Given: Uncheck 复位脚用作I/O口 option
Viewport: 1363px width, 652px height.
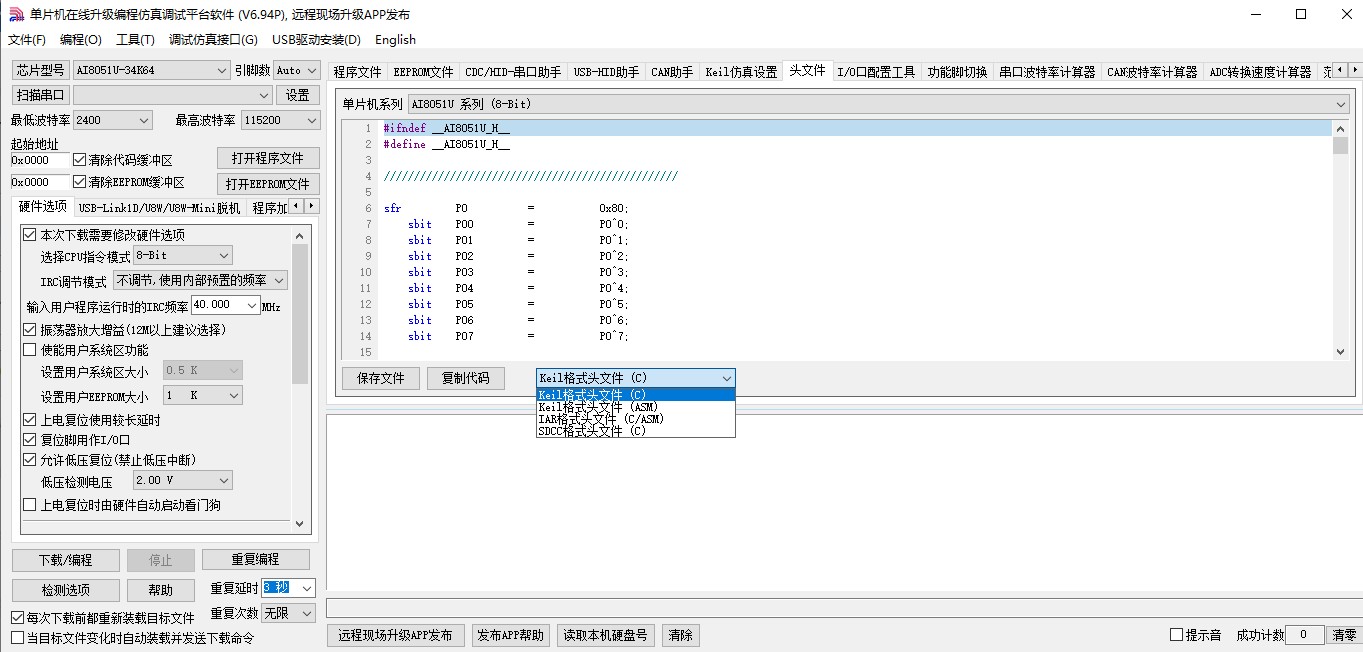Looking at the screenshot, I should pyautogui.click(x=29, y=440).
